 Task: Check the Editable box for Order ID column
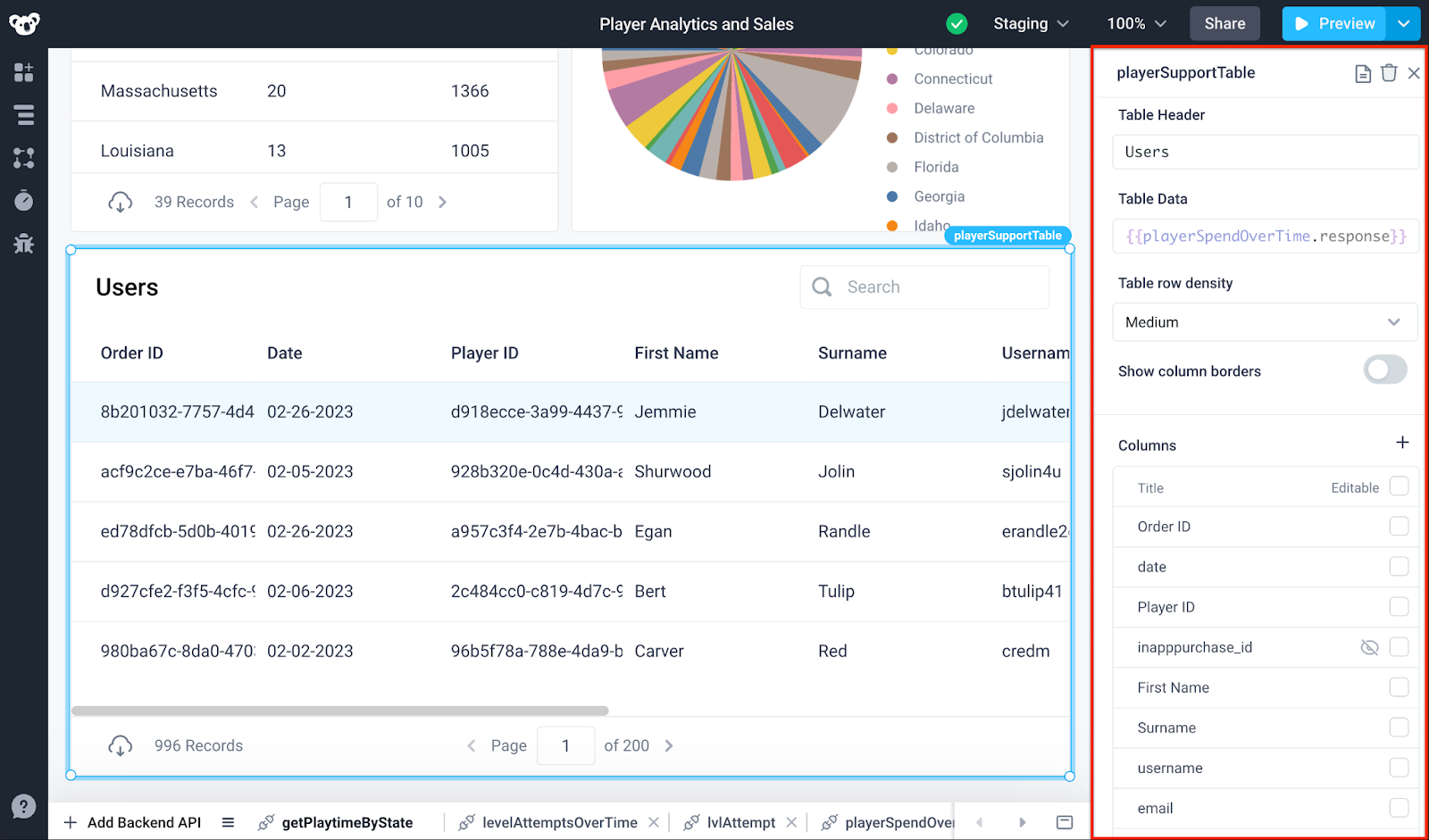point(1399,526)
